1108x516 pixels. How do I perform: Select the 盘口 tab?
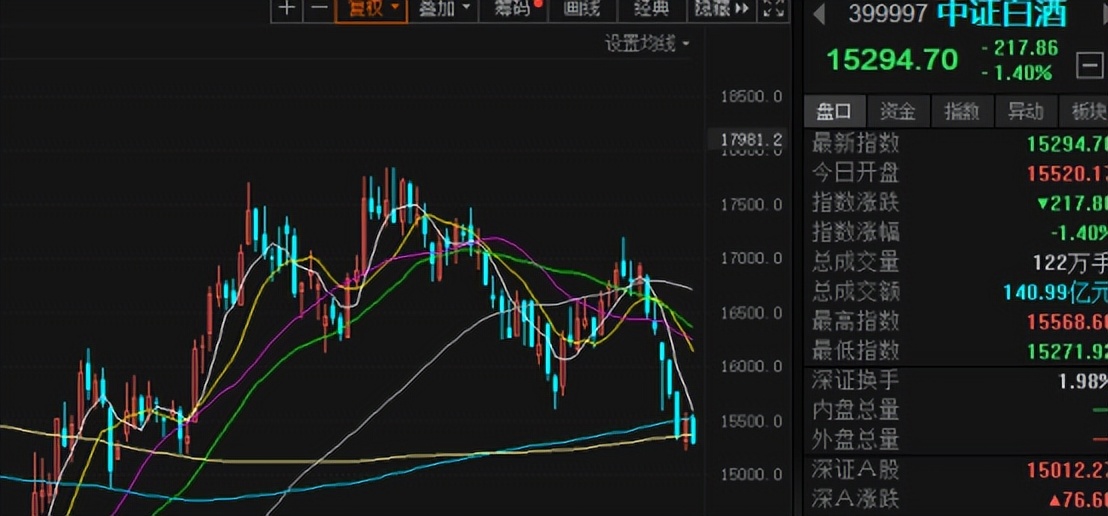tap(835, 112)
